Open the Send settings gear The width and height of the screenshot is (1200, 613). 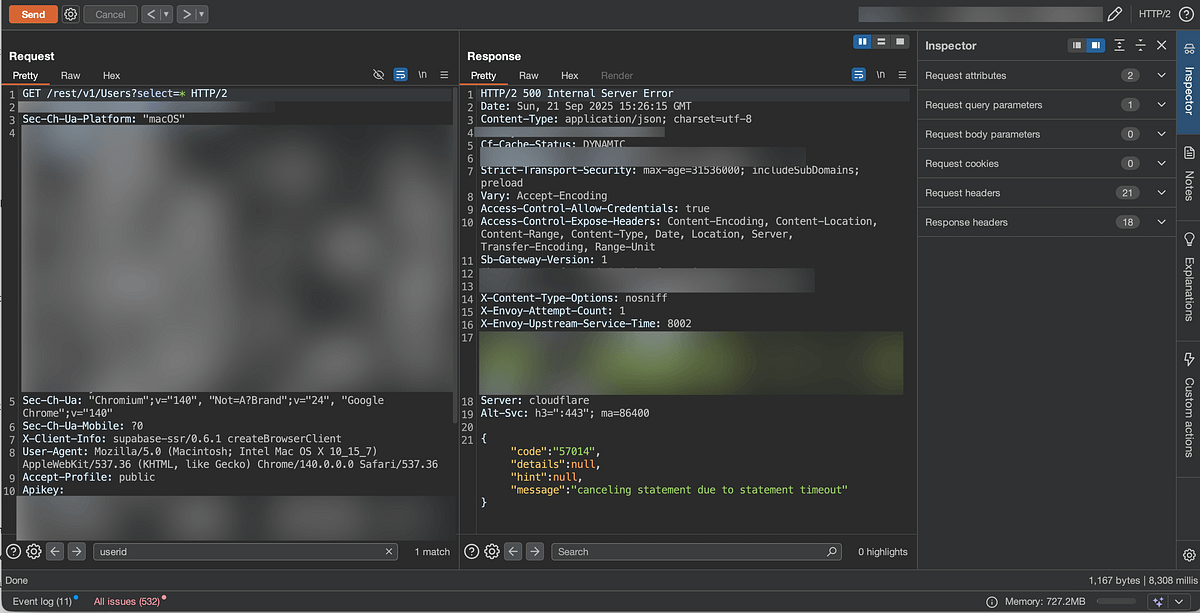pyautogui.click(x=68, y=13)
